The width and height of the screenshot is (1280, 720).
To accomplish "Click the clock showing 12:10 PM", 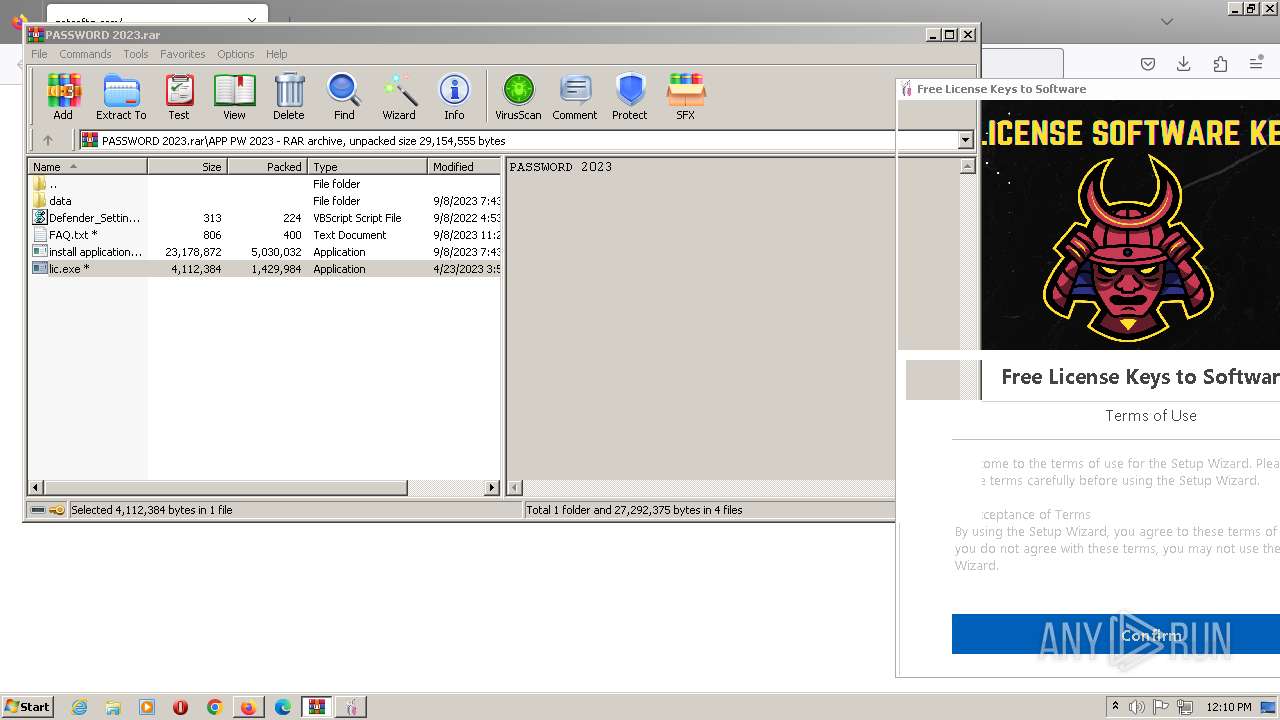I will (x=1229, y=707).
